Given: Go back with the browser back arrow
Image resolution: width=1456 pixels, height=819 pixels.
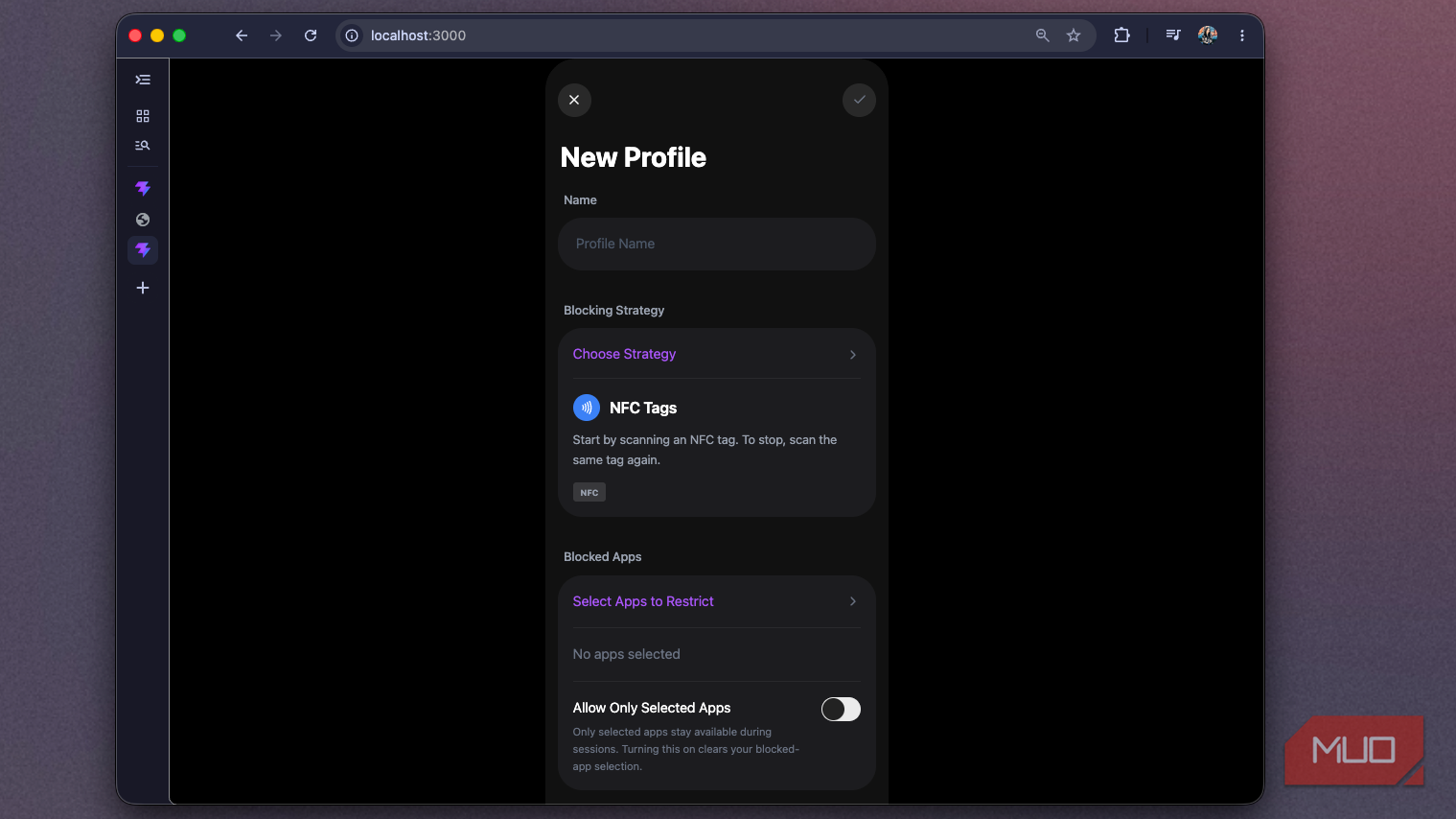Looking at the screenshot, I should pyautogui.click(x=242, y=35).
